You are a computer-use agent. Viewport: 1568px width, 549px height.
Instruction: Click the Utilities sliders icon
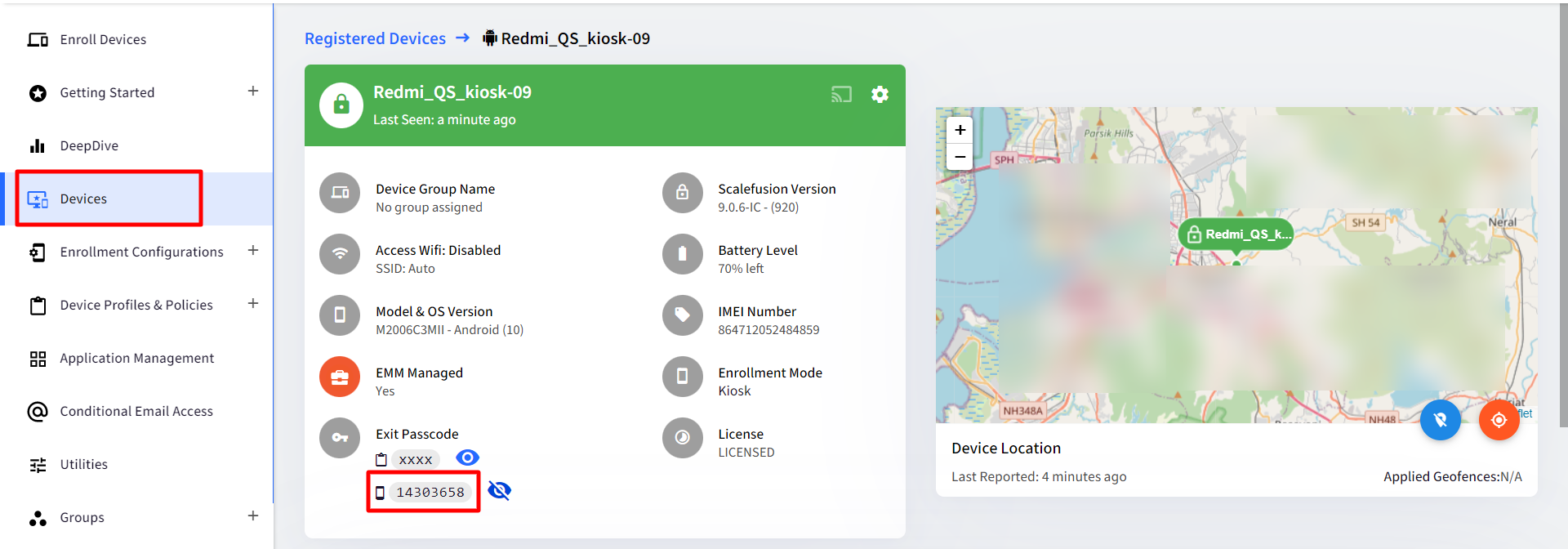pos(38,465)
